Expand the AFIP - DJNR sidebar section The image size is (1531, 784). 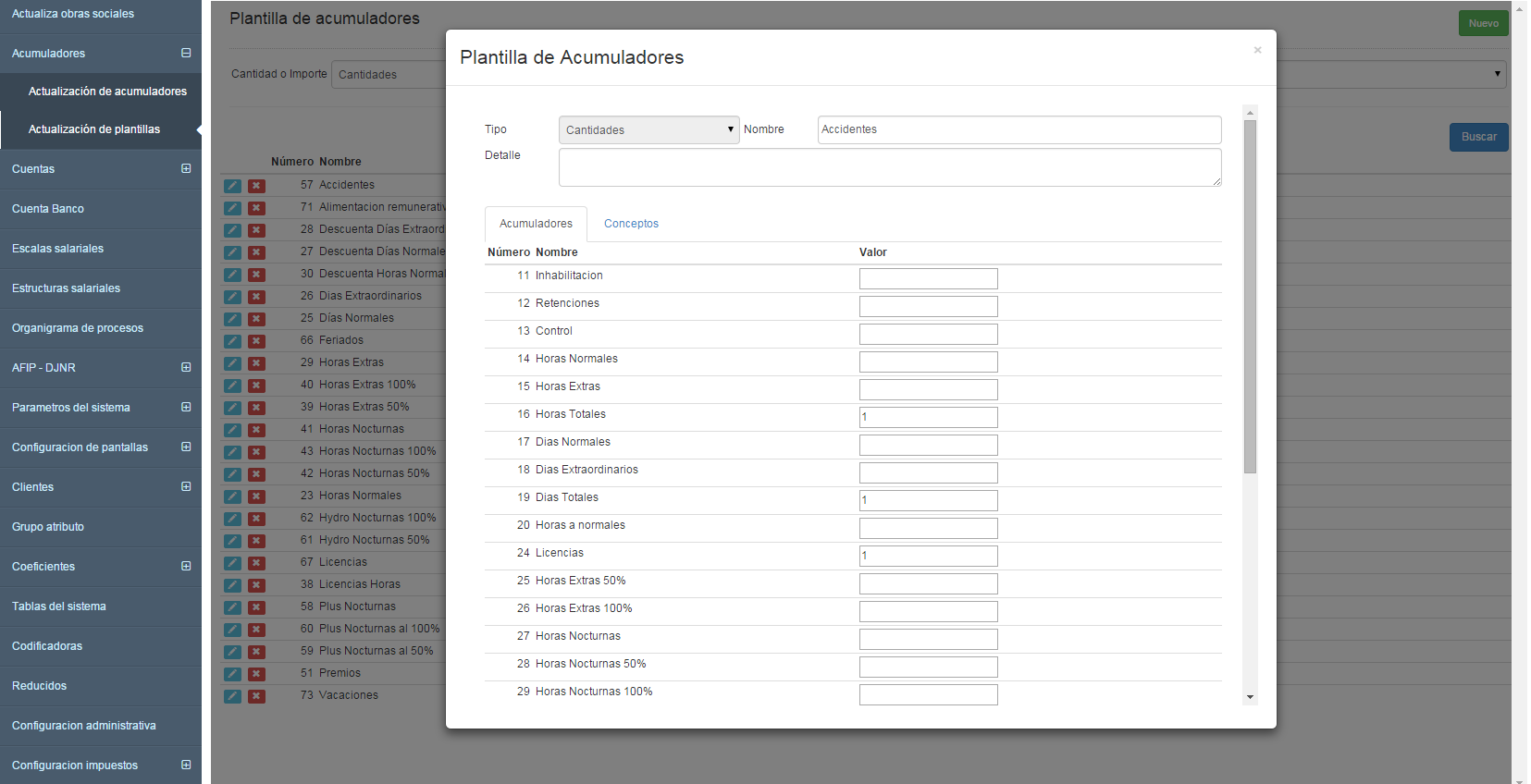click(x=186, y=368)
